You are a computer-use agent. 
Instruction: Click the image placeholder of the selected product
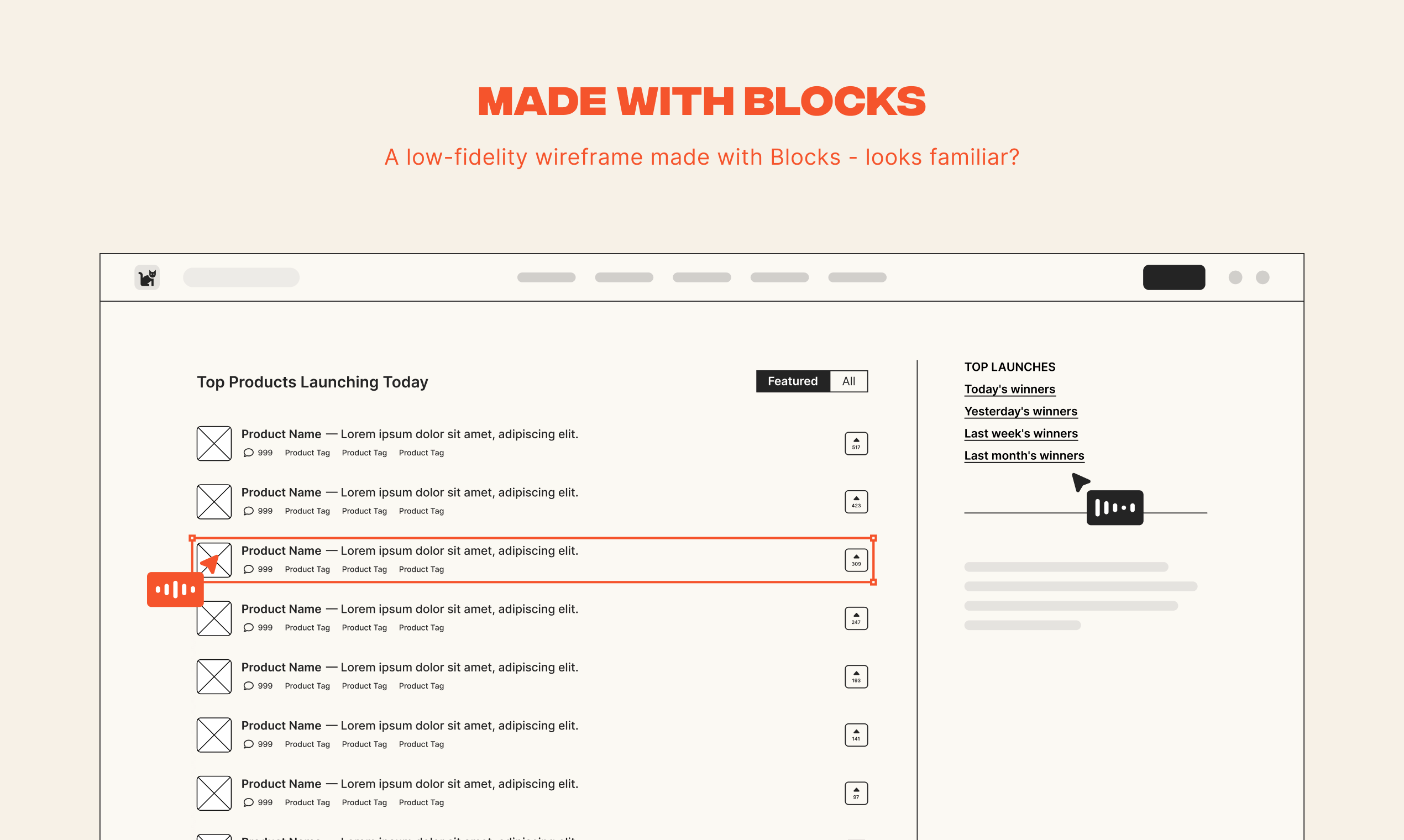(214, 560)
